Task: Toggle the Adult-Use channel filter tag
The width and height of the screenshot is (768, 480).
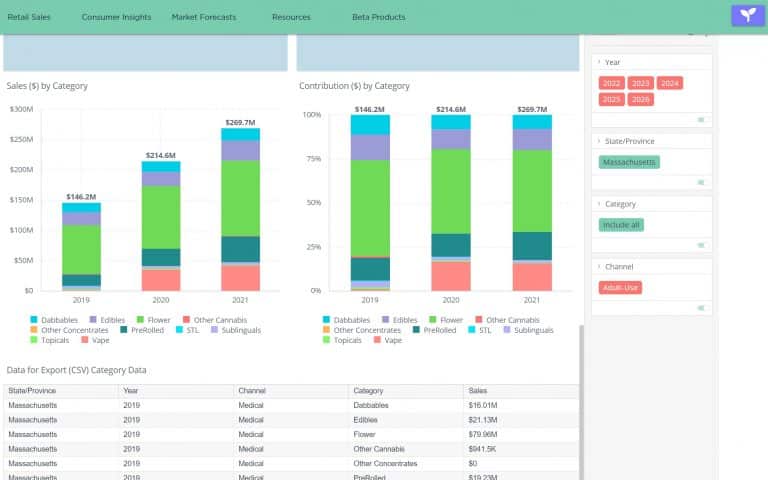Action: point(621,288)
